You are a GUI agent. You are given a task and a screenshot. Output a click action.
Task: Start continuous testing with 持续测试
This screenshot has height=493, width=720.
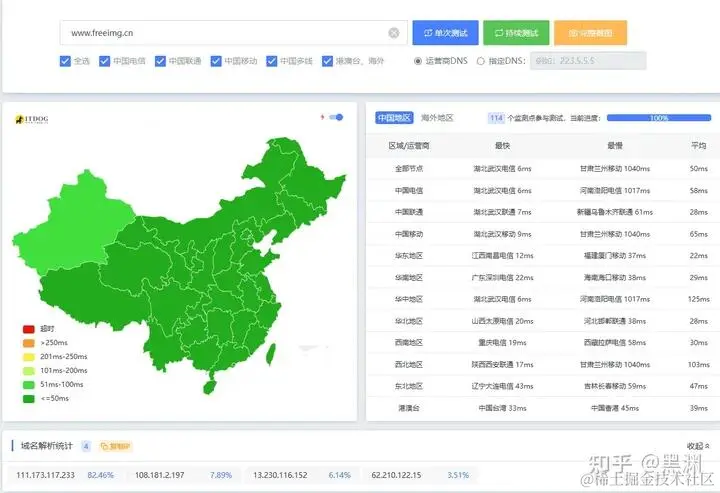click(516, 33)
